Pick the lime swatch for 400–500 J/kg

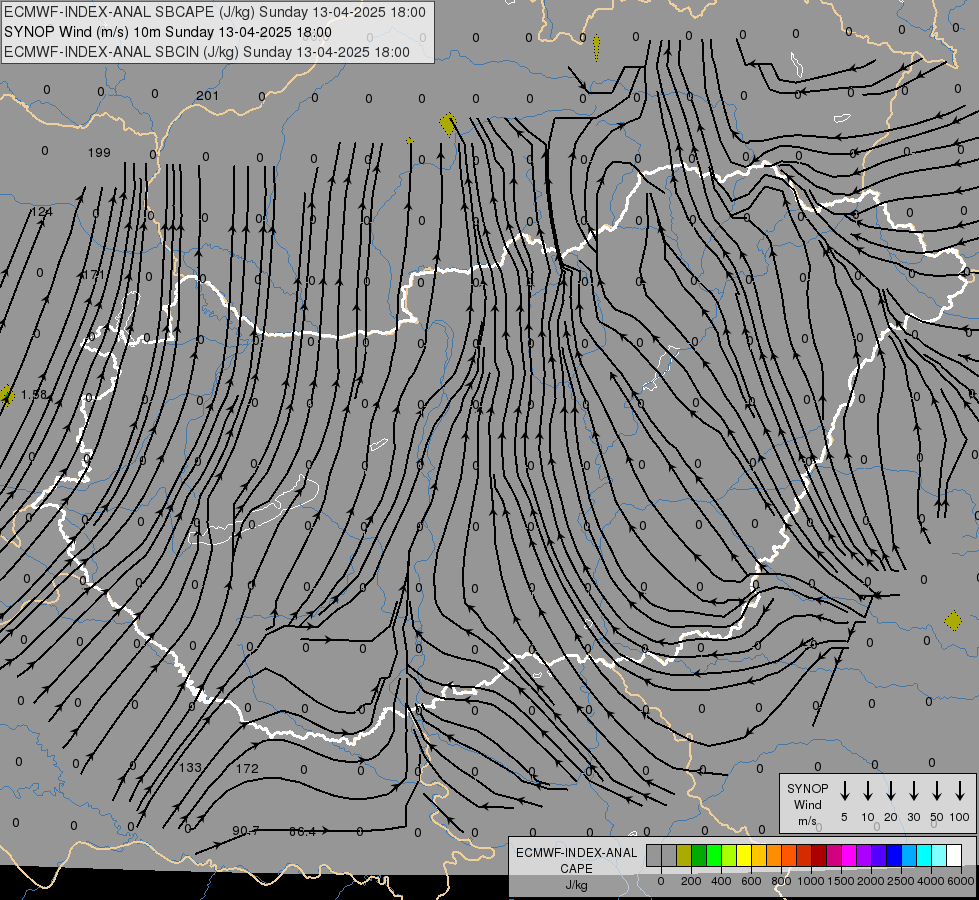coord(729,855)
